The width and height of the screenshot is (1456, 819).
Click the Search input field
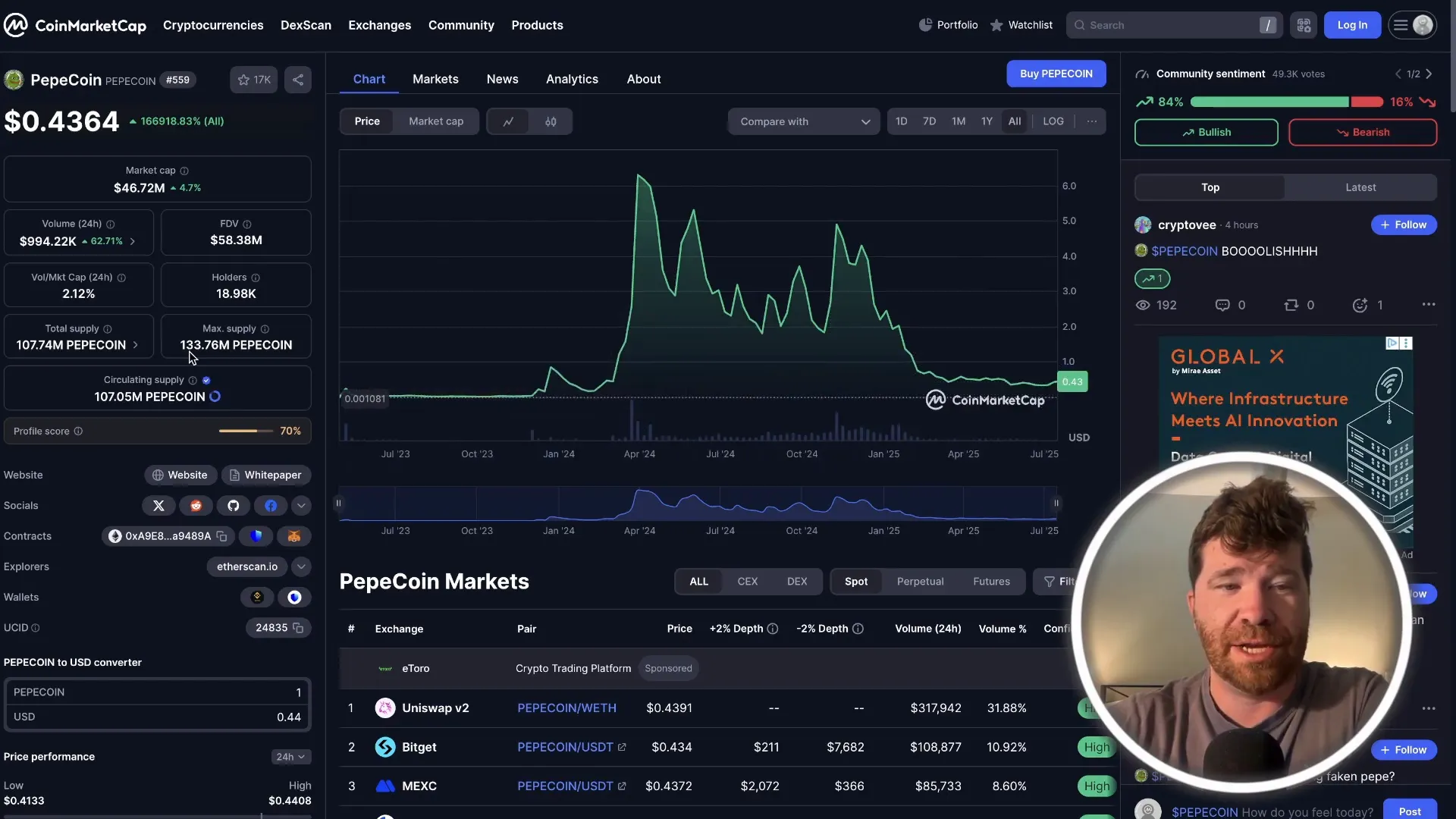coord(1174,25)
